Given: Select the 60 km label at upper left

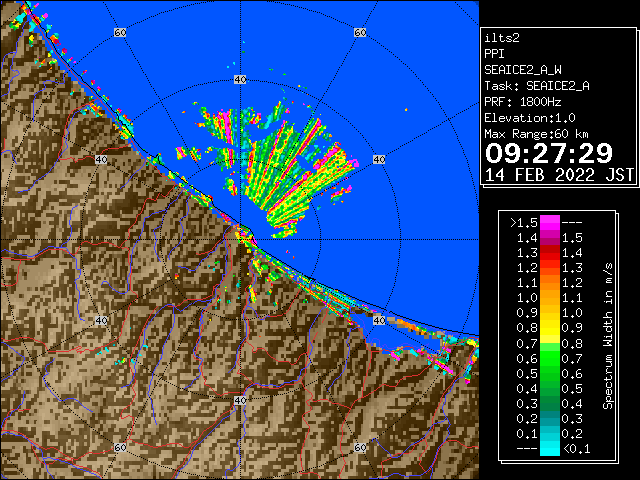Looking at the screenshot, I should coord(120,32).
